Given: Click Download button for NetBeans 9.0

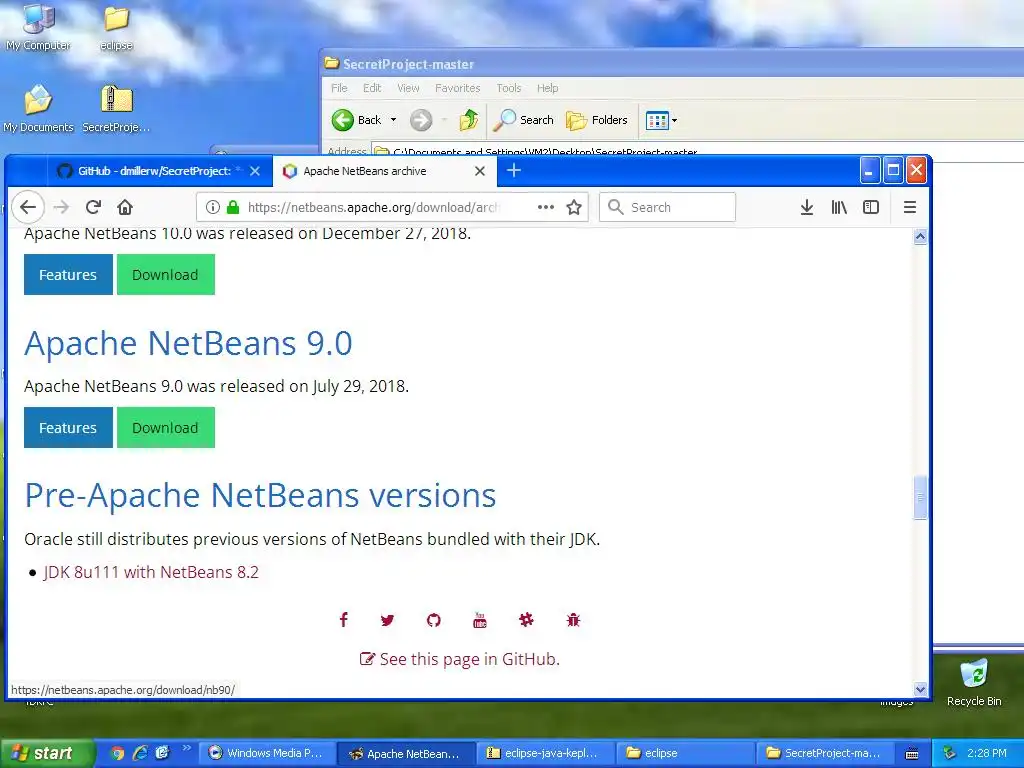Looking at the screenshot, I should (165, 428).
